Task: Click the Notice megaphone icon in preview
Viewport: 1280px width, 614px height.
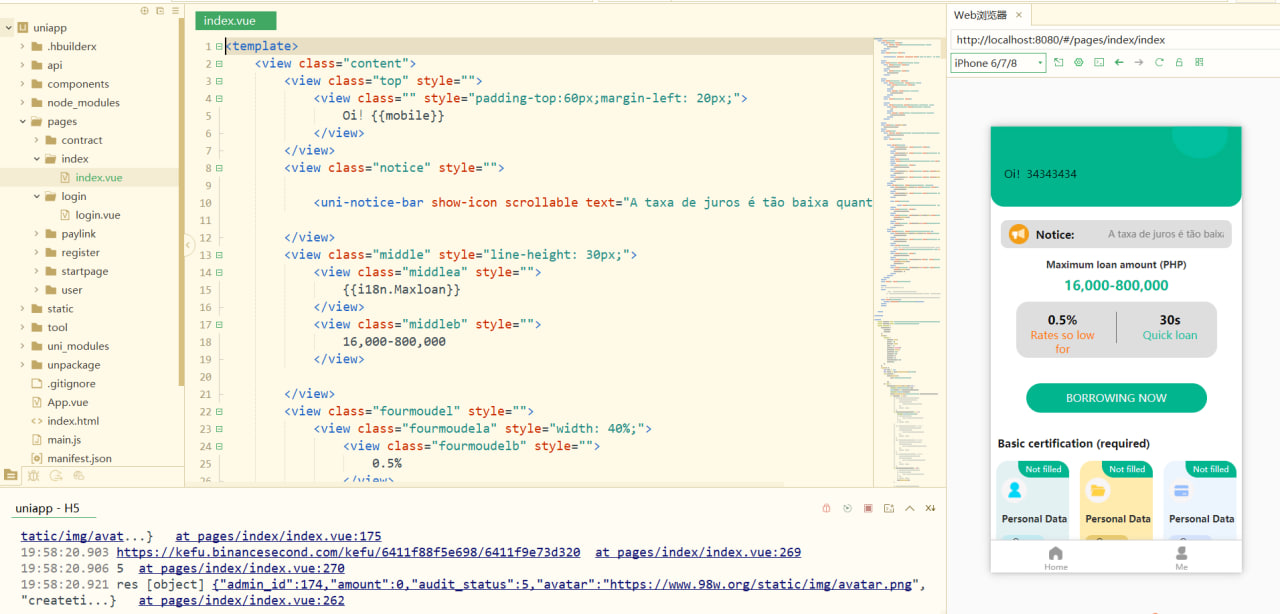Action: pos(1018,234)
